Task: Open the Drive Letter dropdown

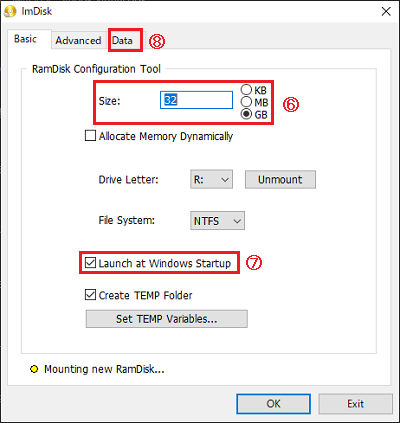Action: [211, 180]
